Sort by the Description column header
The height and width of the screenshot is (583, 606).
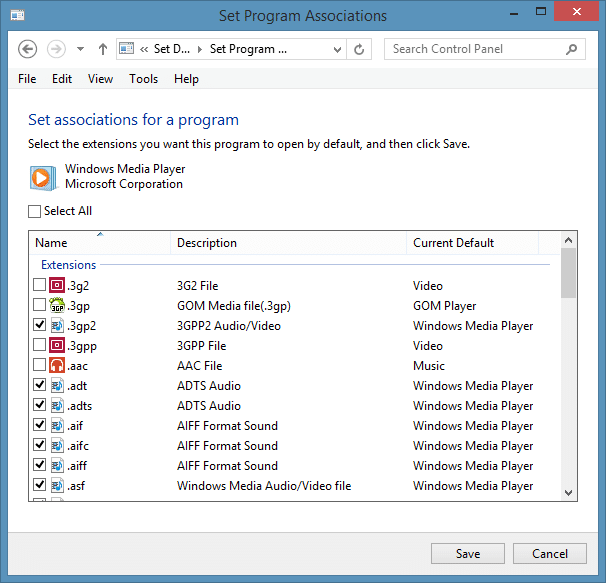pos(288,243)
